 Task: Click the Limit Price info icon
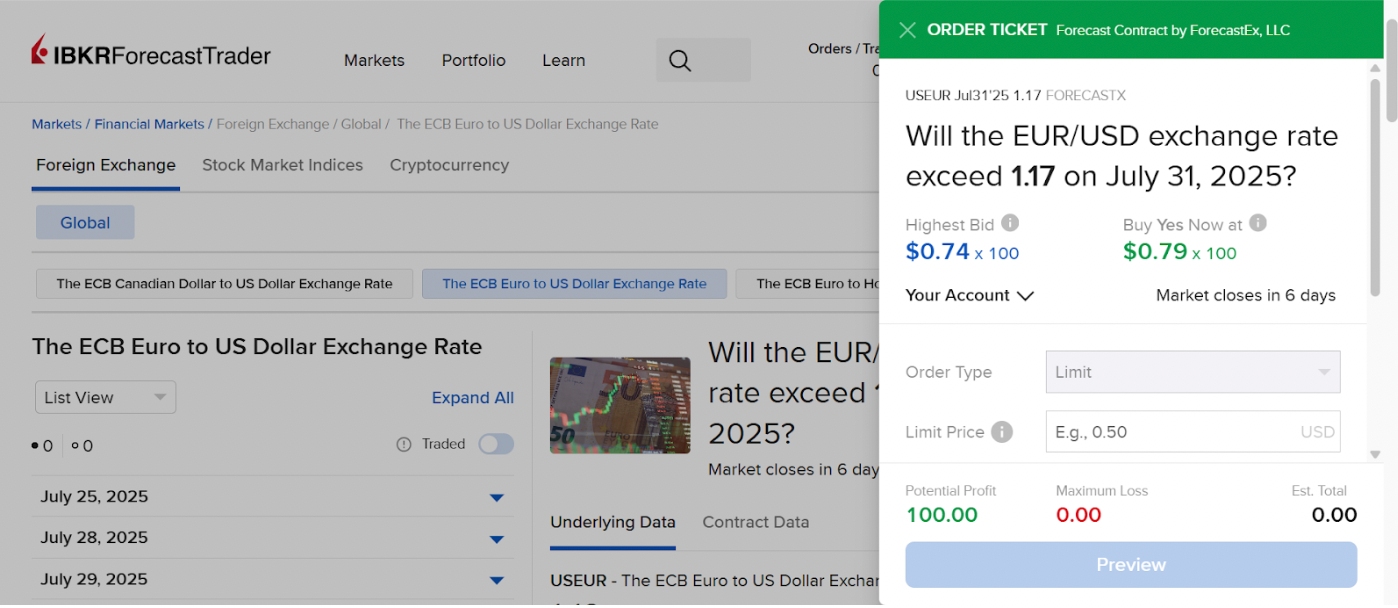point(1002,432)
